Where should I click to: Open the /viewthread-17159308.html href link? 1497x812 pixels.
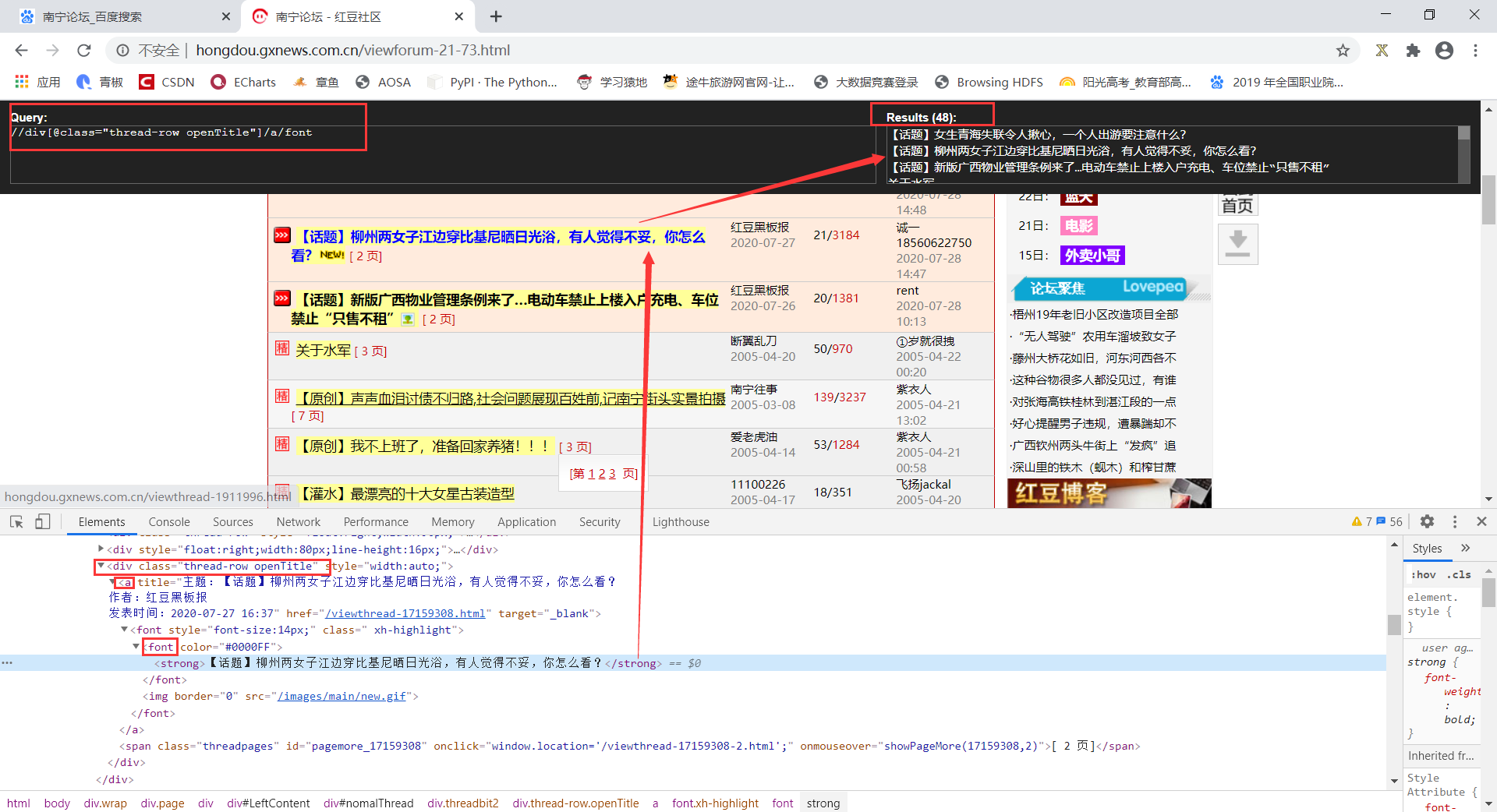tap(405, 613)
